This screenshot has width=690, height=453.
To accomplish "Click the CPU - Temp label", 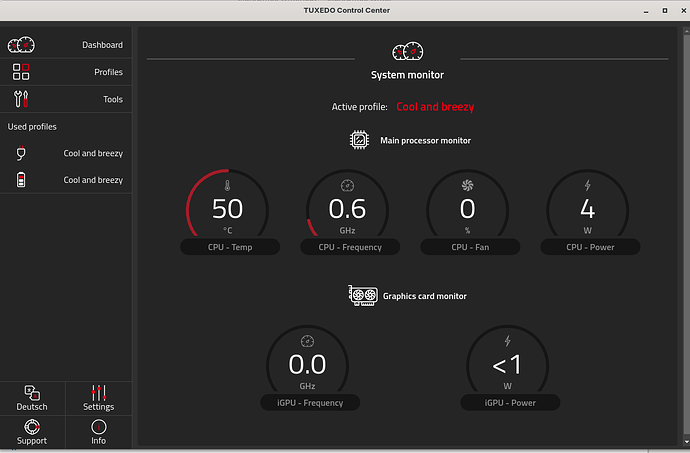I will pyautogui.click(x=230, y=247).
